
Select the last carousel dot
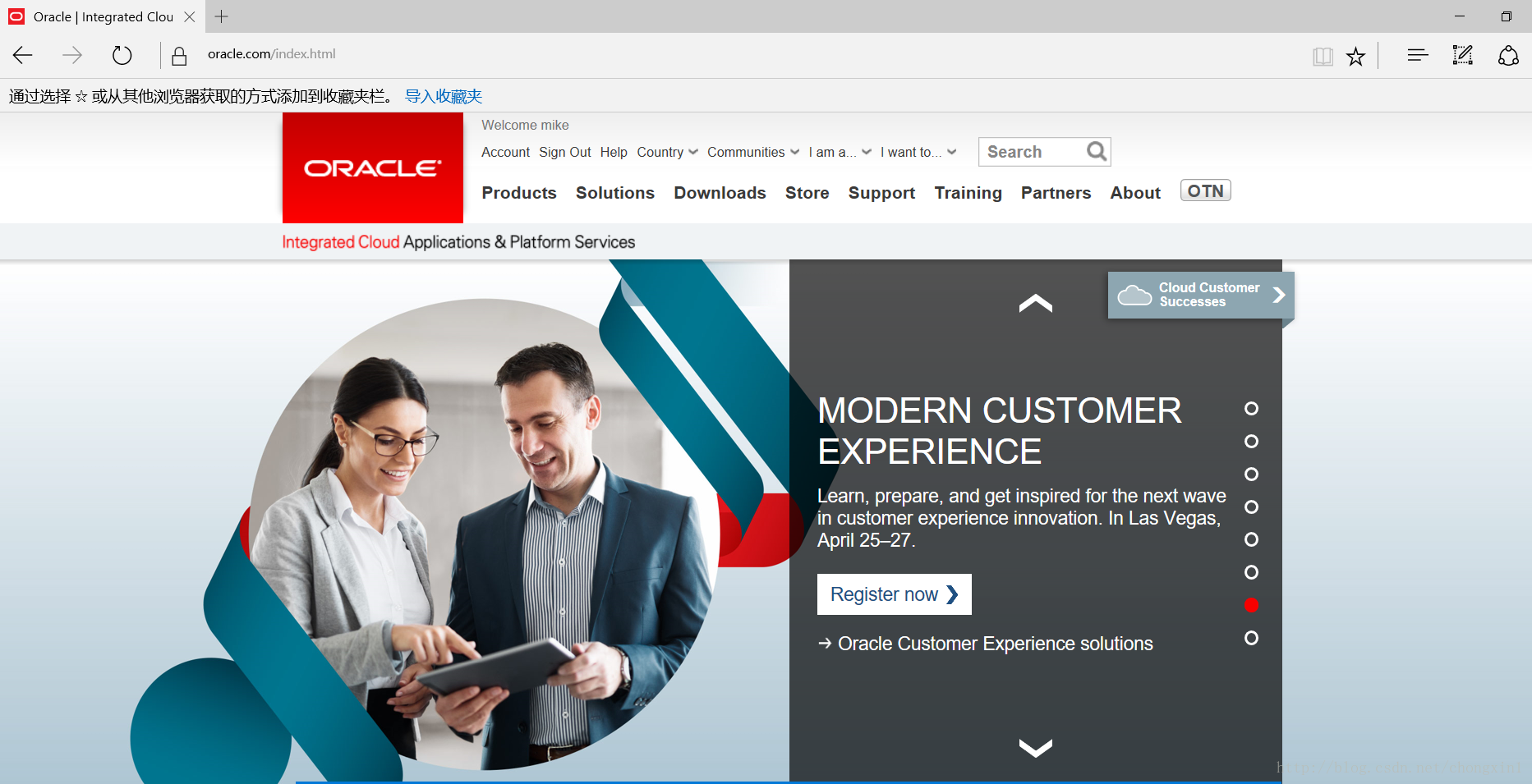coord(1251,637)
